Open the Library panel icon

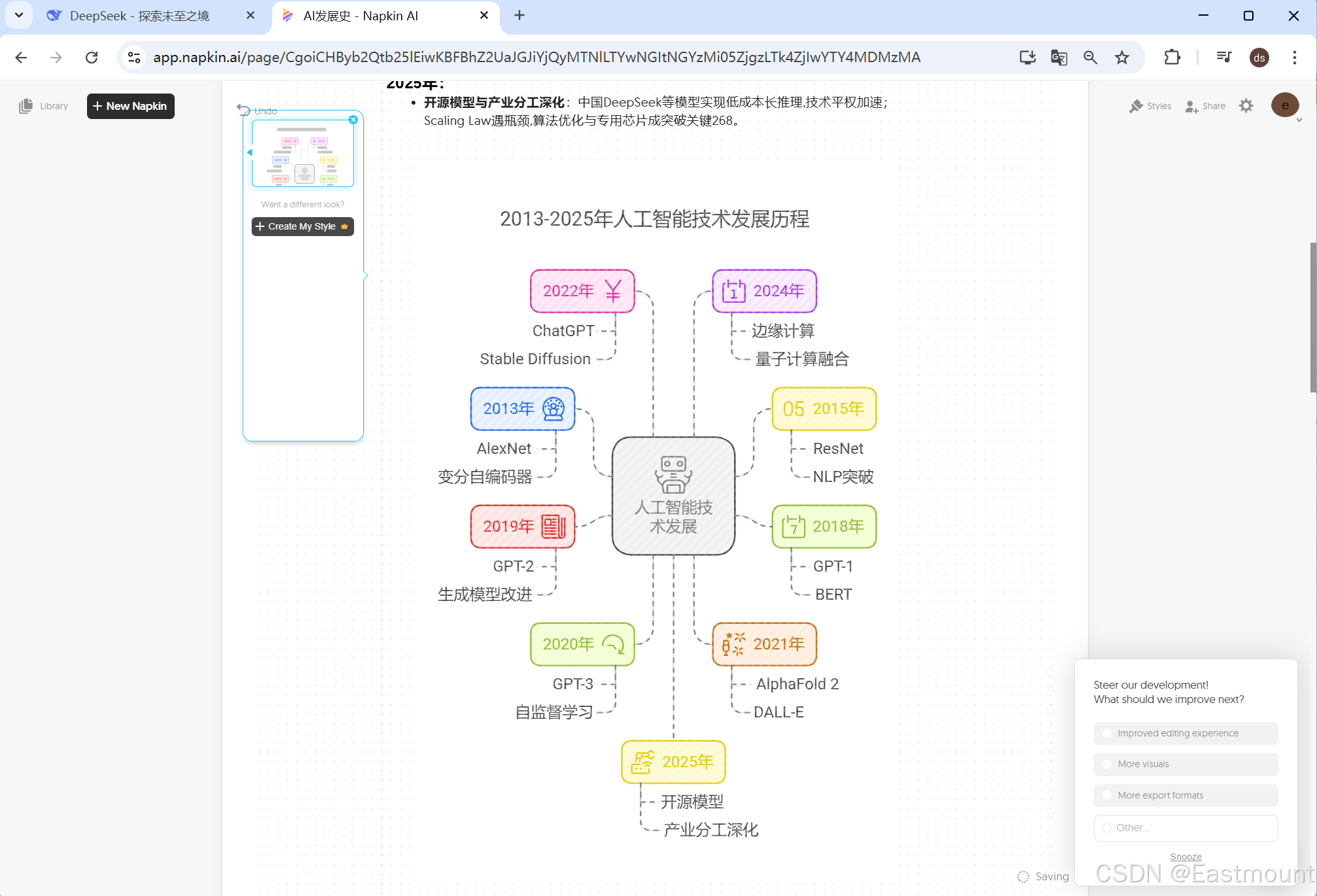26,106
